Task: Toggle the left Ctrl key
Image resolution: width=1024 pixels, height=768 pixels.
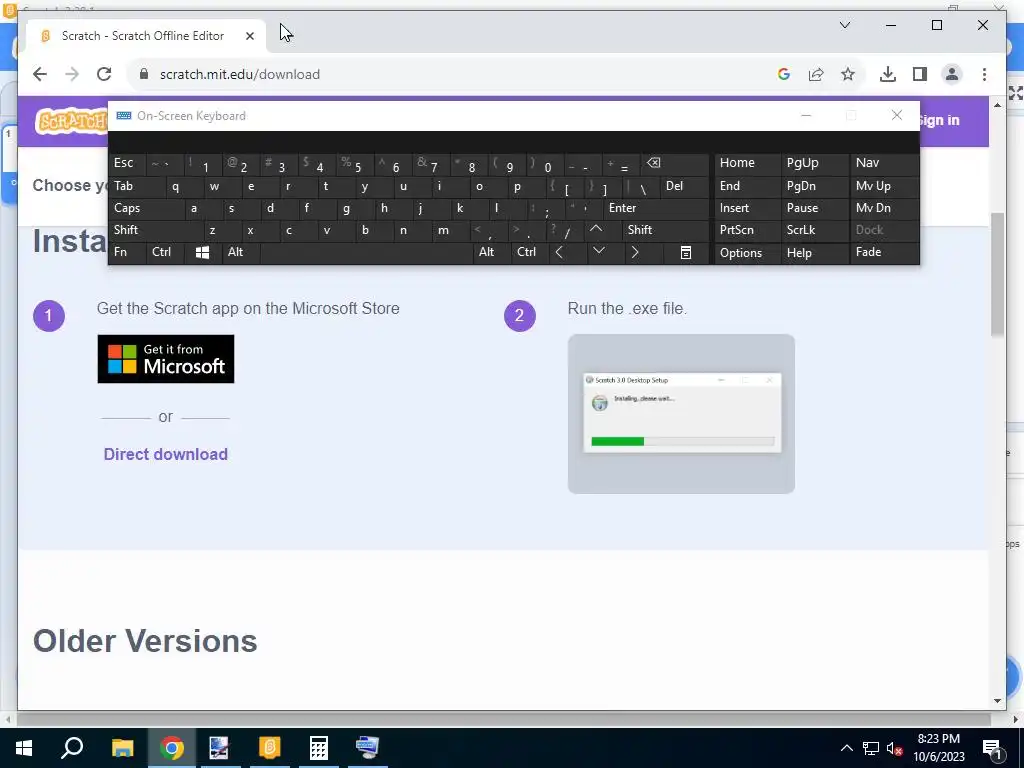Action: tap(166, 252)
